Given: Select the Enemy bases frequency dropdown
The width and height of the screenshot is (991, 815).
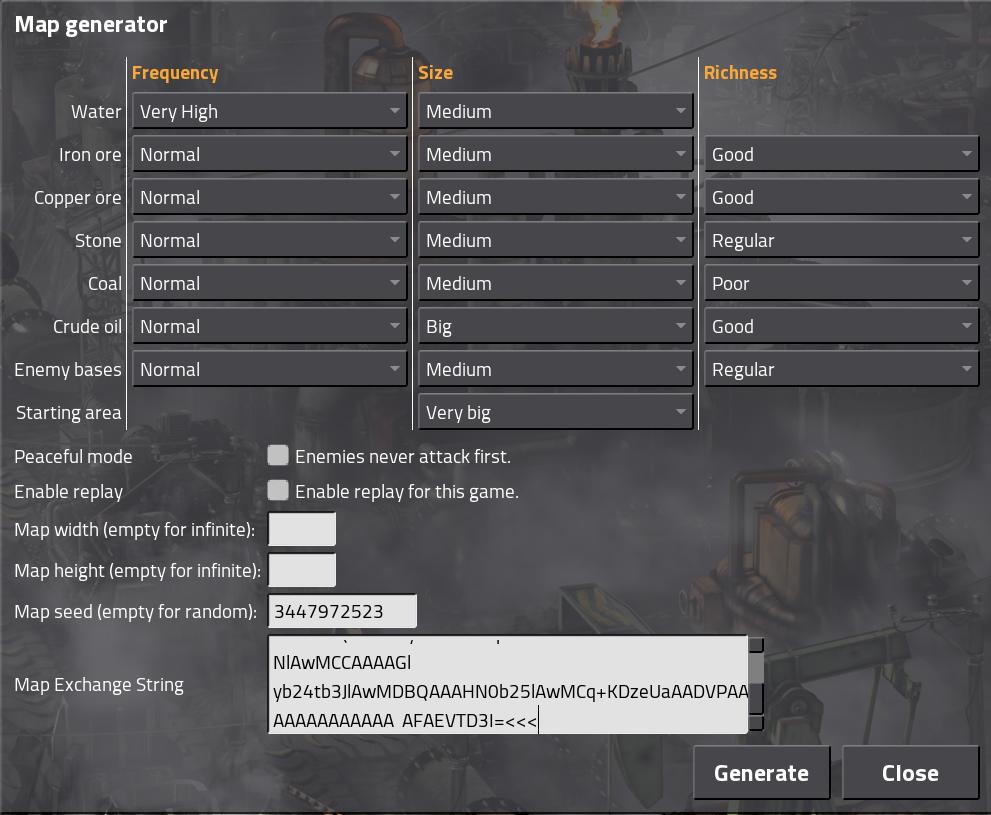Looking at the screenshot, I should point(269,369).
